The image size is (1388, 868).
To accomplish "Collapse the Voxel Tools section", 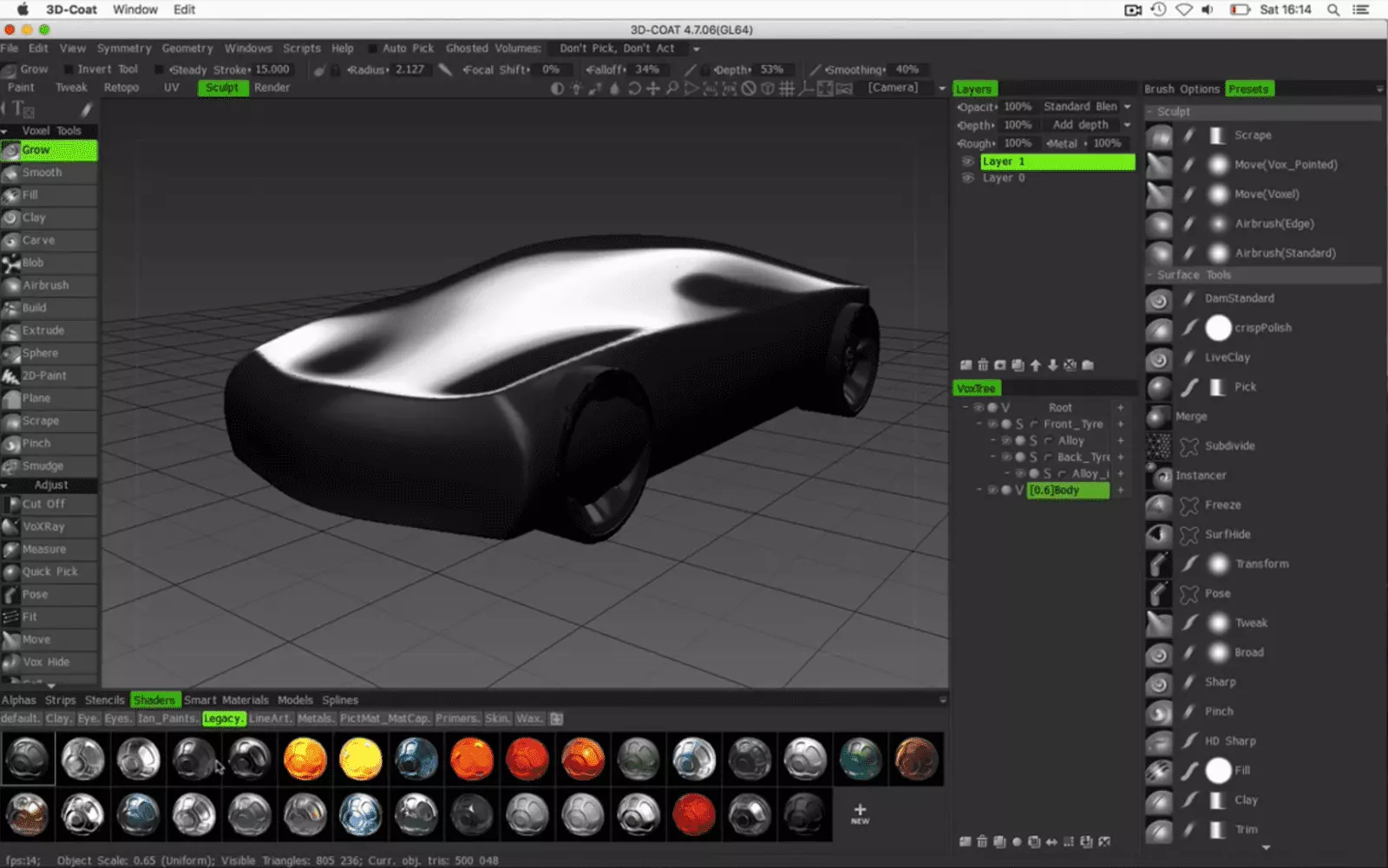I will 5,131.
